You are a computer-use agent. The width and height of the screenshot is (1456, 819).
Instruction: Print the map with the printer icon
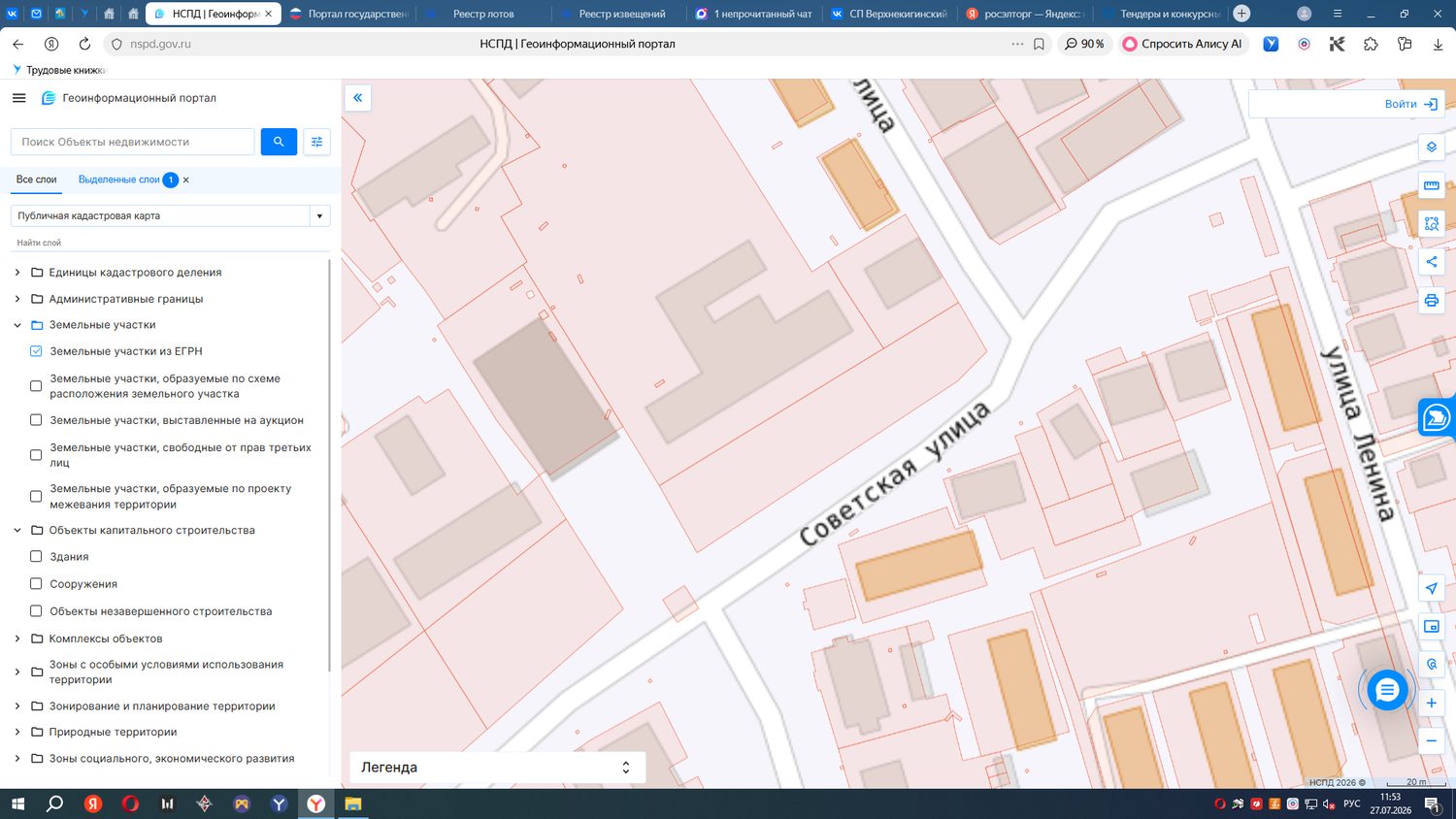[1431, 300]
